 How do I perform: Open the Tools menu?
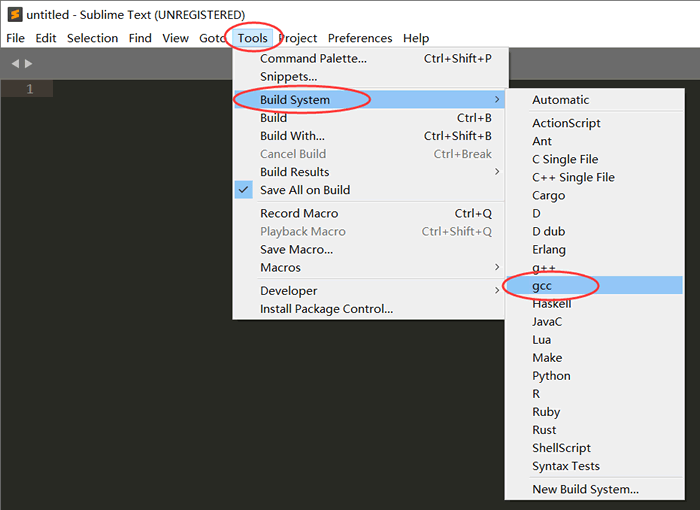[x=252, y=38]
